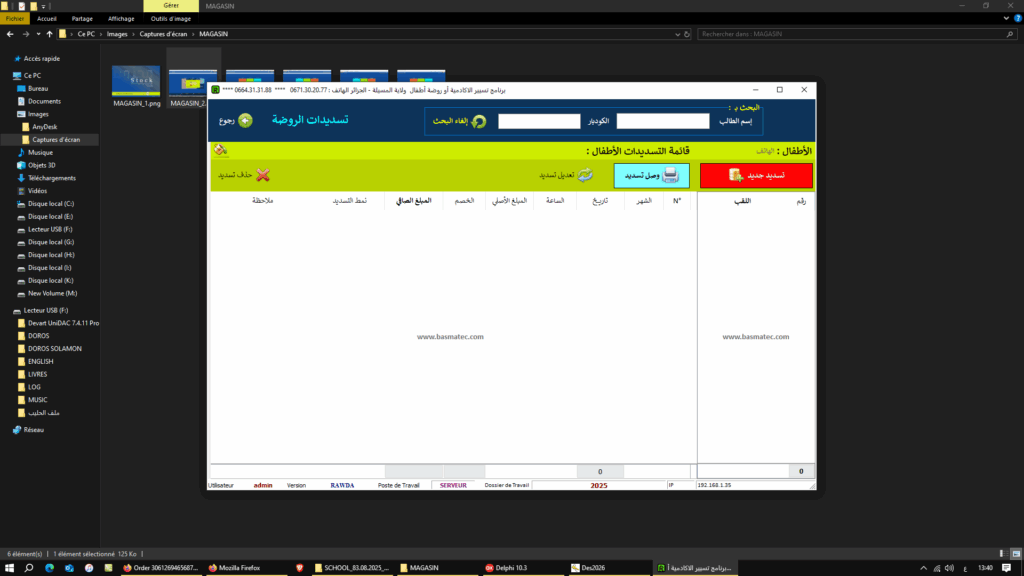This screenshot has height=576, width=1024.
Task: Expand the Lecteur USB (F:) tree node
Action: (7, 310)
